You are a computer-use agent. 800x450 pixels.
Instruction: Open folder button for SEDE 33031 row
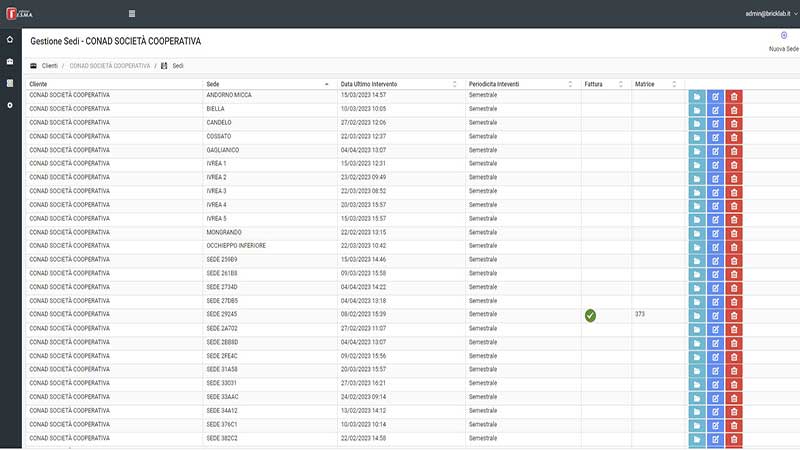pos(697,384)
